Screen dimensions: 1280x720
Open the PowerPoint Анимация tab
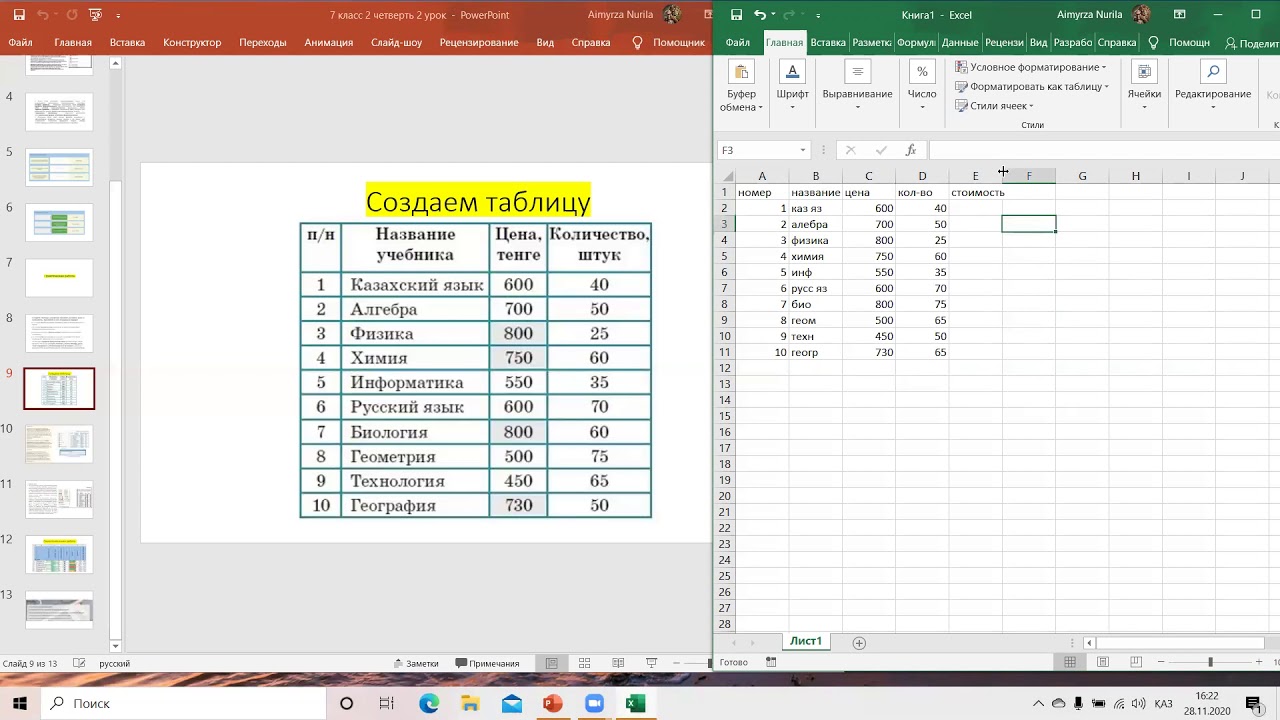click(x=329, y=43)
